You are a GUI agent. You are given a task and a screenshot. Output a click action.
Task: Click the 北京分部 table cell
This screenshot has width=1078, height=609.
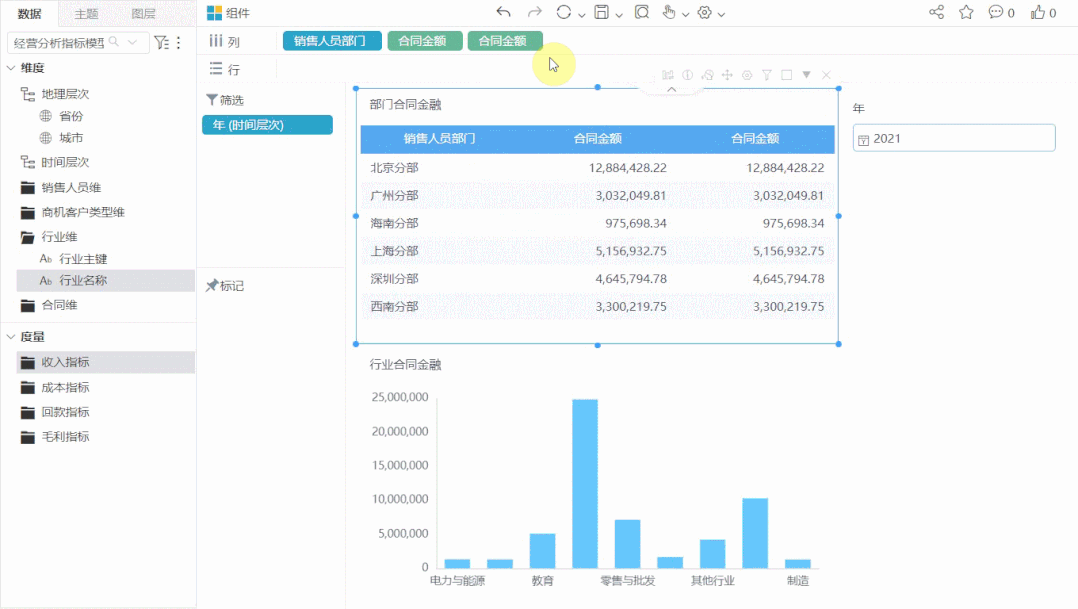395,168
